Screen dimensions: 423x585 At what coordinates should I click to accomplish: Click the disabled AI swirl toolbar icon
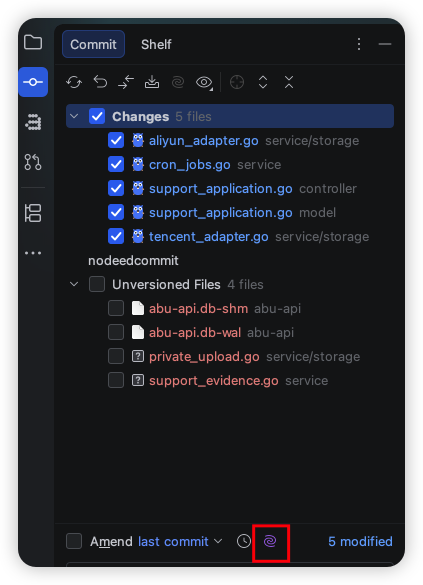point(178,82)
